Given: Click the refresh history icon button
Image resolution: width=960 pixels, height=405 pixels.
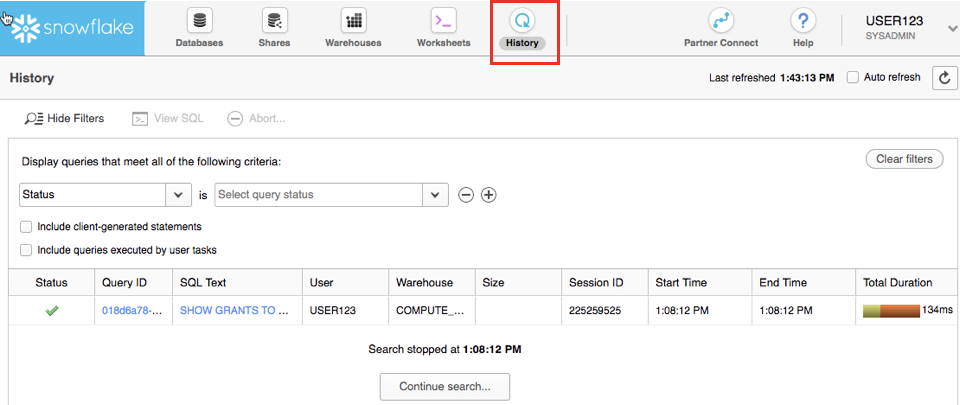Looking at the screenshot, I should pyautogui.click(x=944, y=78).
